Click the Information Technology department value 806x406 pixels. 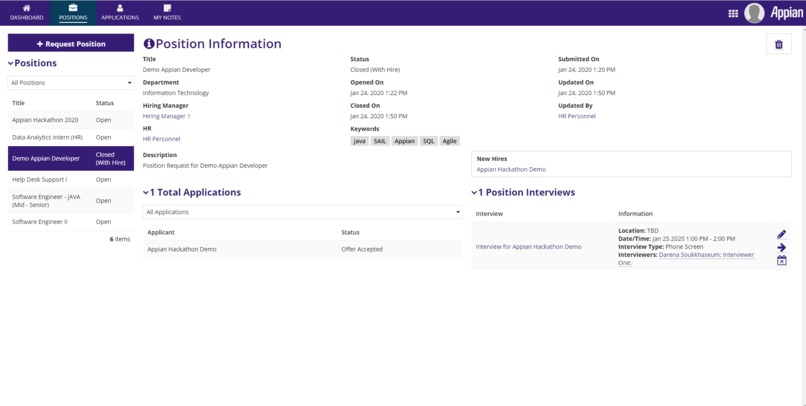tap(176, 93)
